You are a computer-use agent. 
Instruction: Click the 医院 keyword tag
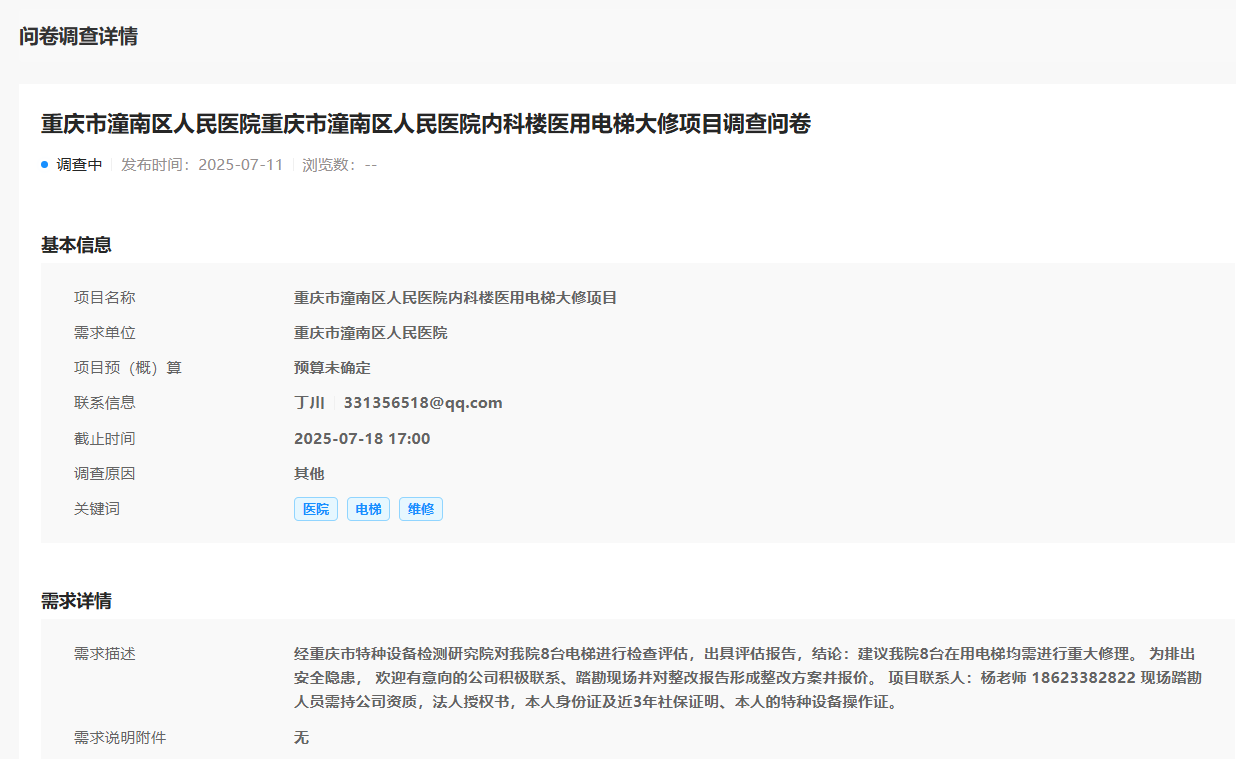[x=316, y=509]
